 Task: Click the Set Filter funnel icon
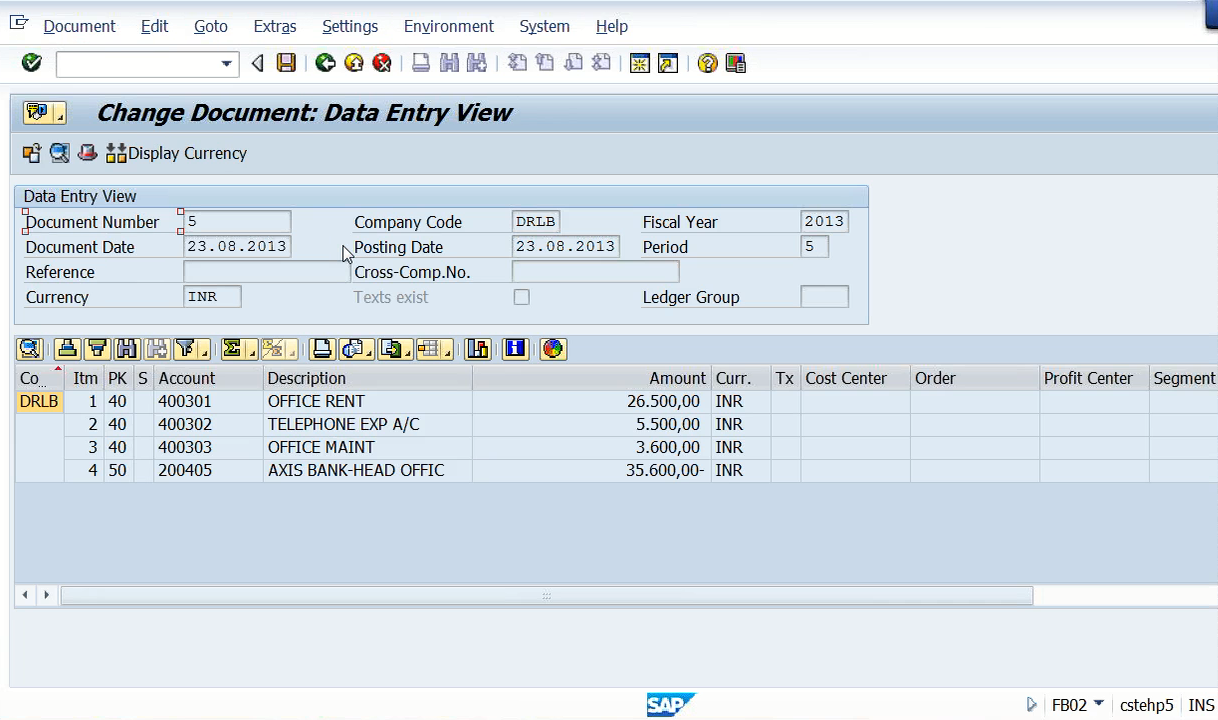185,348
